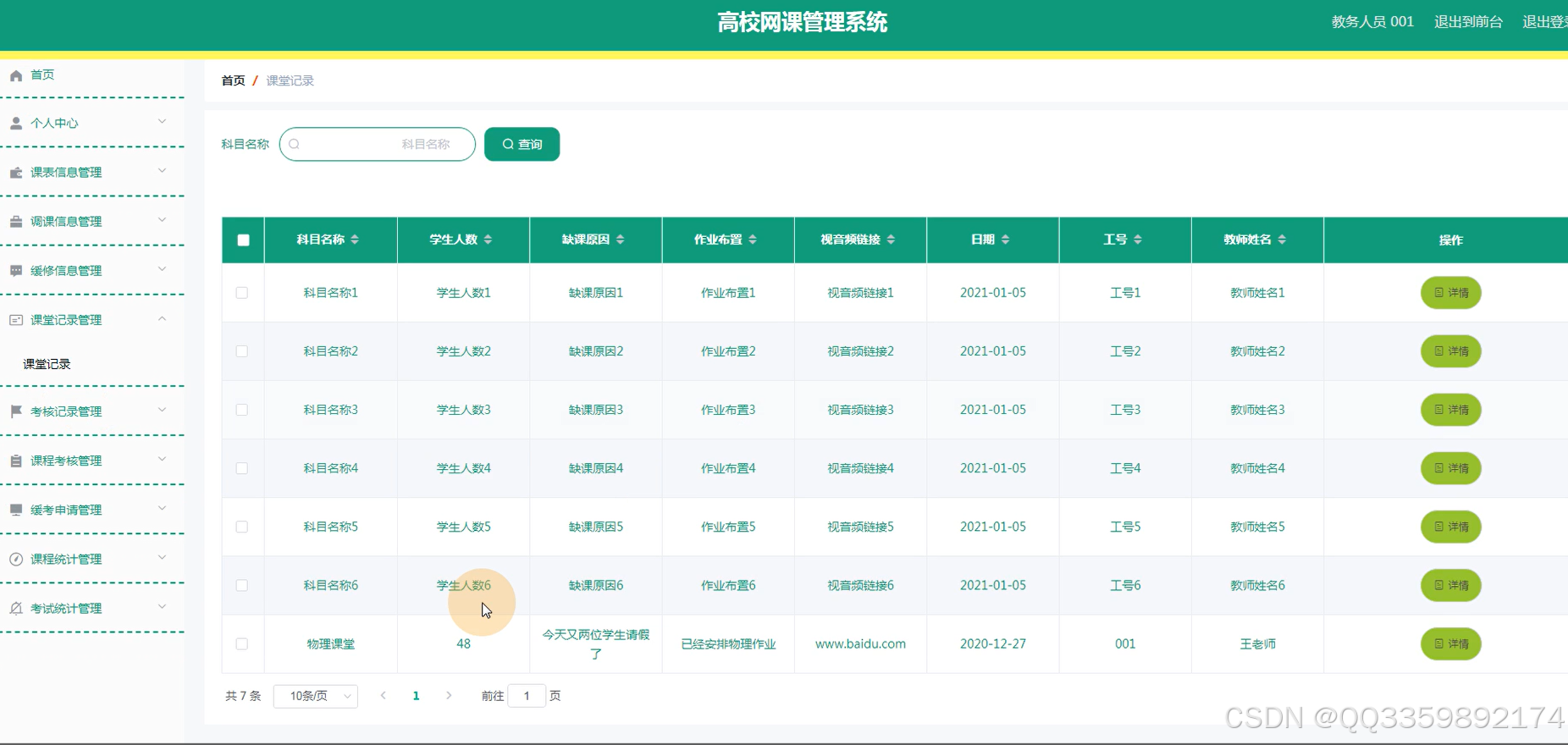1568x745 pixels.
Task: Check the row 科目名称2 checkbox
Action: (242, 351)
